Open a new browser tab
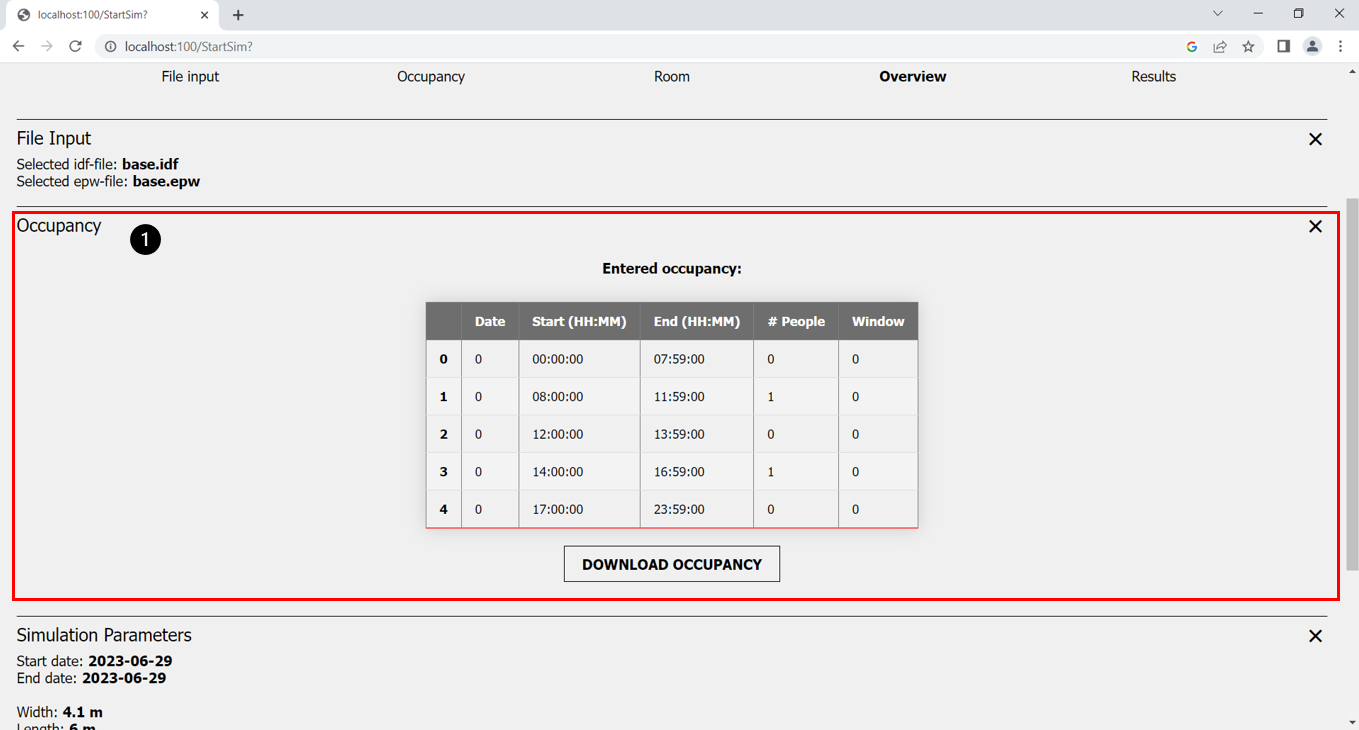This screenshot has height=730, width=1359. pyautogui.click(x=238, y=15)
